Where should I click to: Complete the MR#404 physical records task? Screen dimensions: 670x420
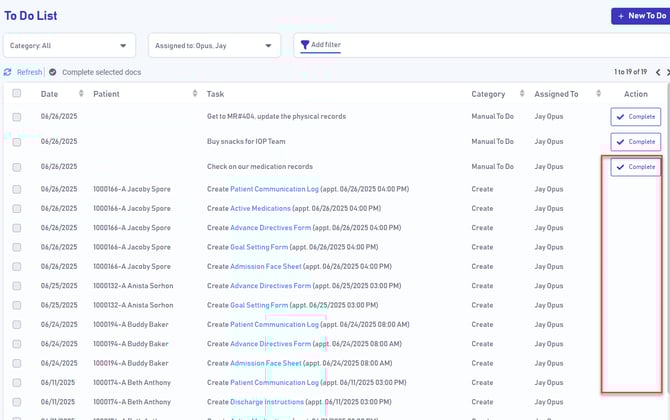pyautogui.click(x=636, y=117)
